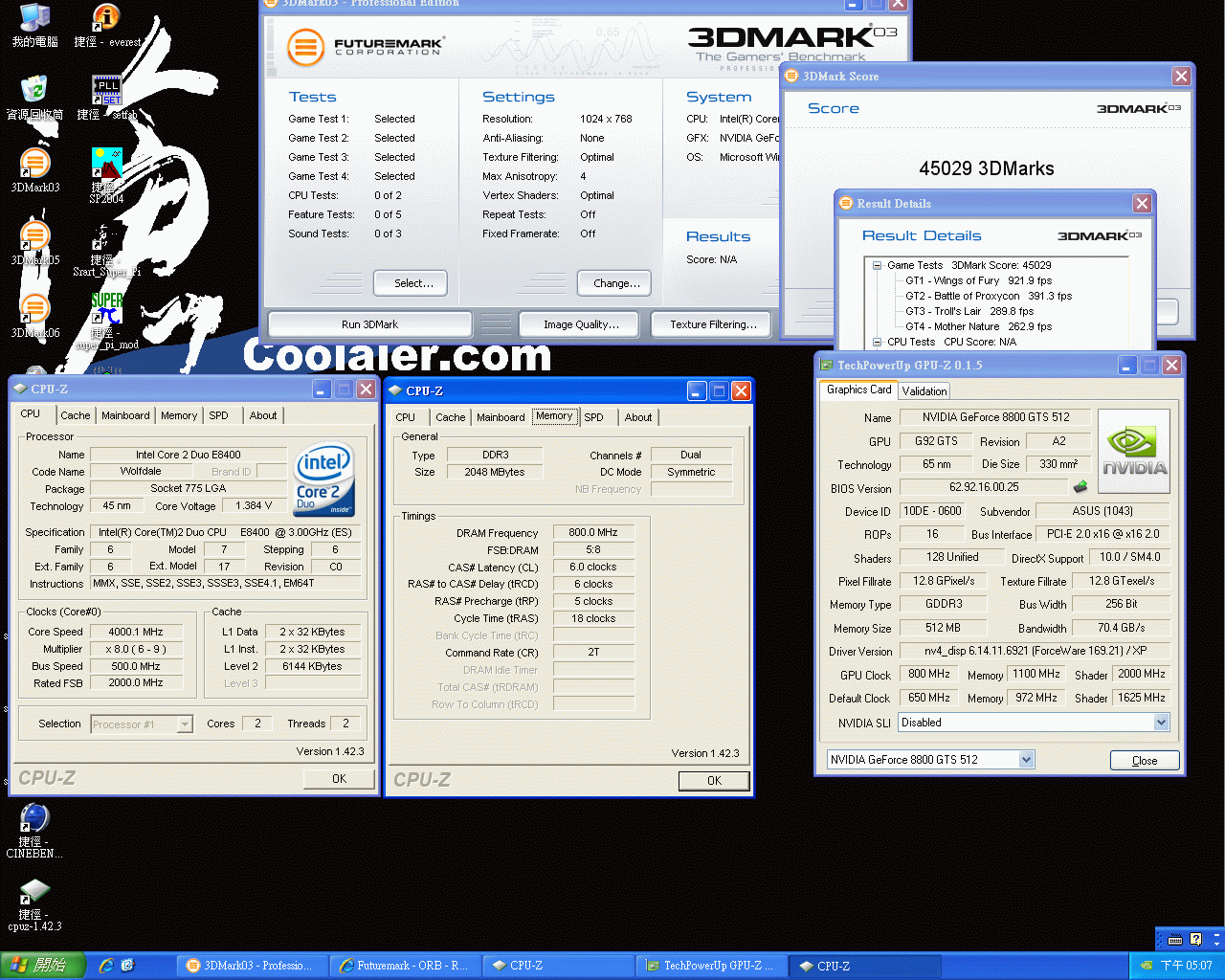Screen dimensions: 1225x980
Task: Open the Recycle Bin desktop icon
Action: 34,98
